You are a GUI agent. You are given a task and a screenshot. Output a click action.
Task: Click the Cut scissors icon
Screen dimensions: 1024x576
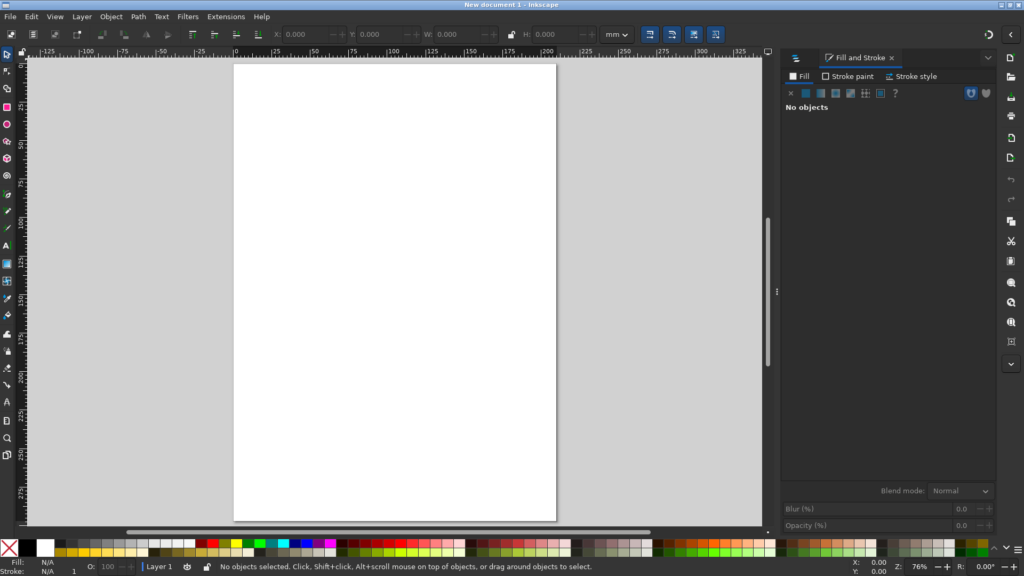[1011, 241]
